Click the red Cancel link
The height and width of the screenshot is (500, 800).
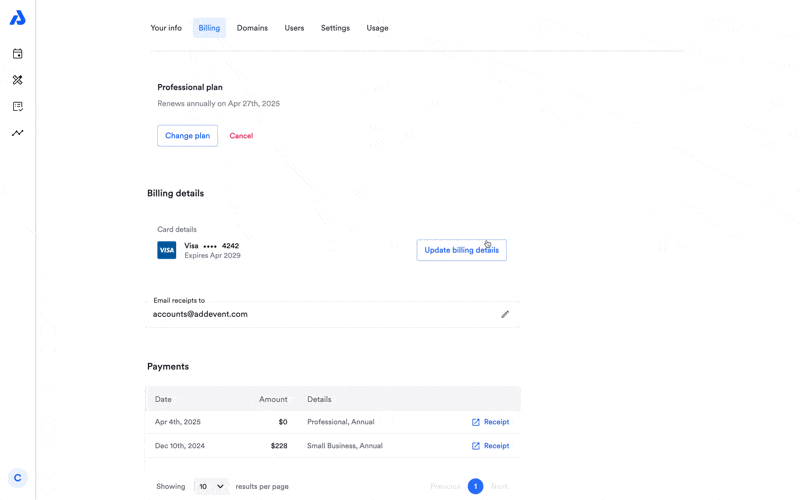[241, 136]
